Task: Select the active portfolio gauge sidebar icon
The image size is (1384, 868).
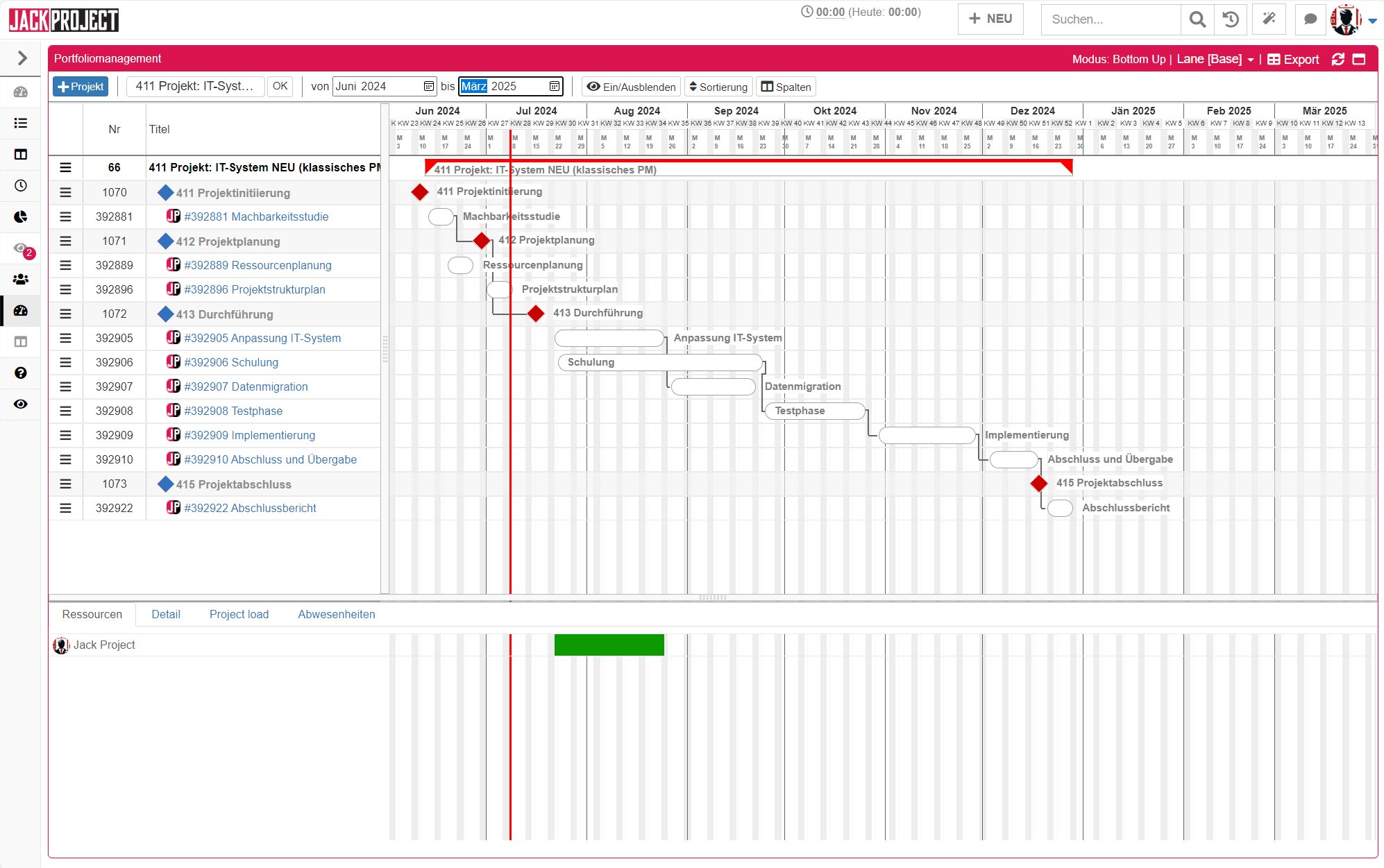Action: click(x=21, y=310)
